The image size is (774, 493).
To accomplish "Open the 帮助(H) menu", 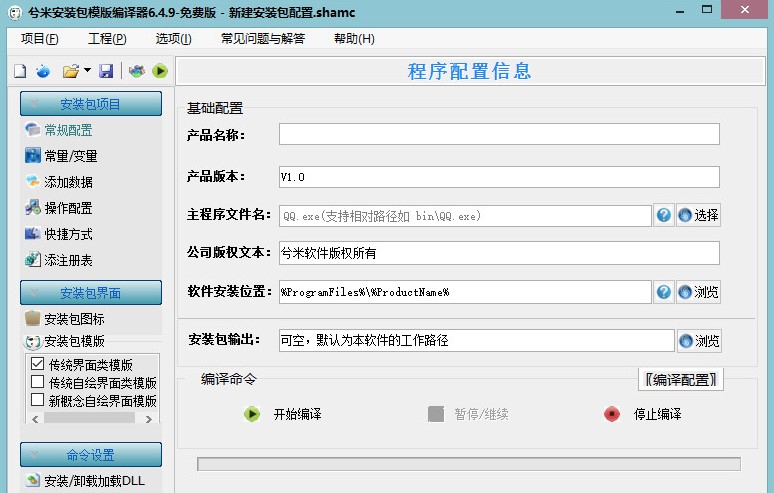I will (x=354, y=38).
